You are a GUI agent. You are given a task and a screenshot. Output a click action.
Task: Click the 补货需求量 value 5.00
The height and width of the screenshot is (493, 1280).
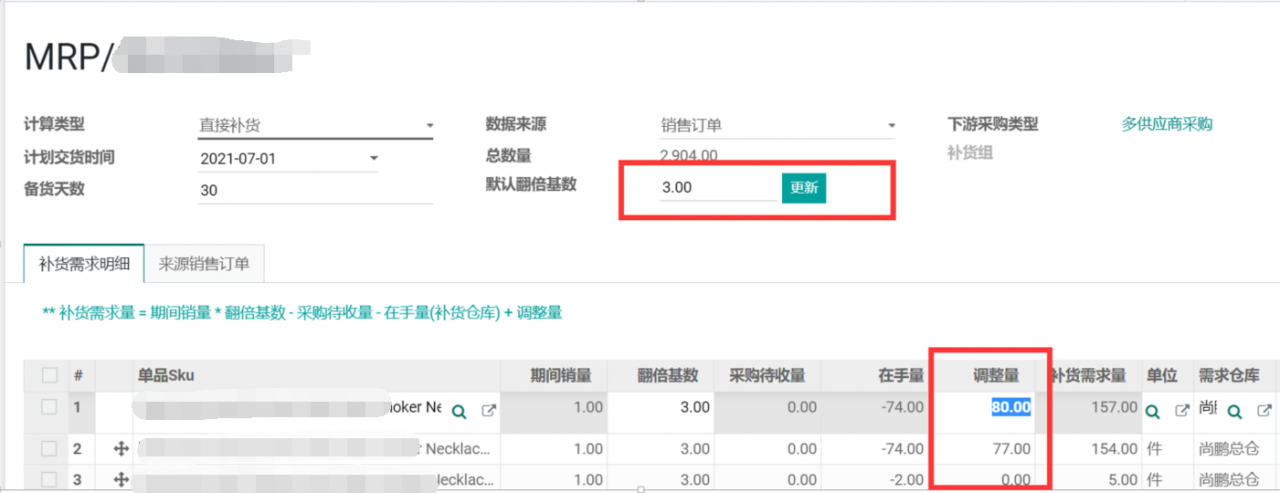click(x=1122, y=479)
